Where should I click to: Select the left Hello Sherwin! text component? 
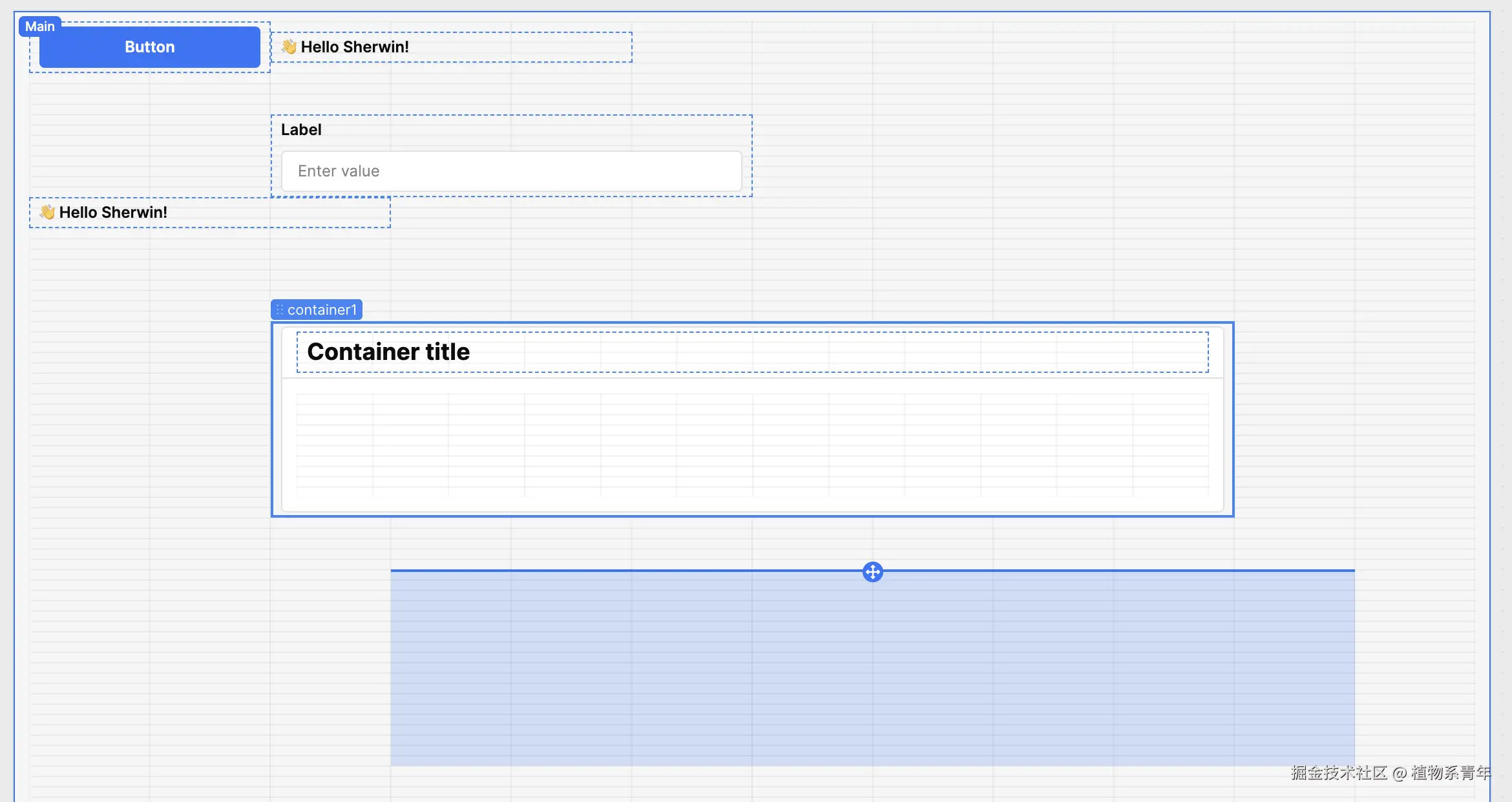click(113, 213)
